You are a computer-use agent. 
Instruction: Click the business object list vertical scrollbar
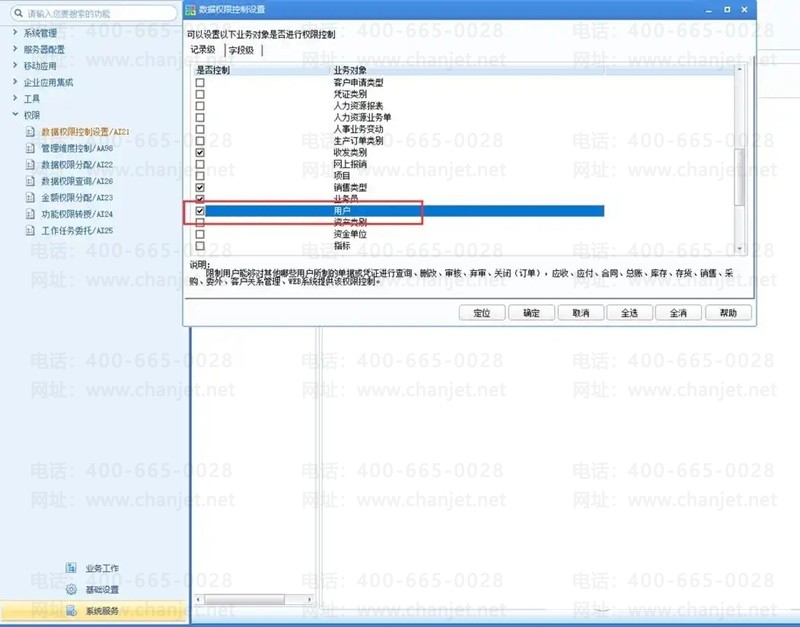coord(739,159)
